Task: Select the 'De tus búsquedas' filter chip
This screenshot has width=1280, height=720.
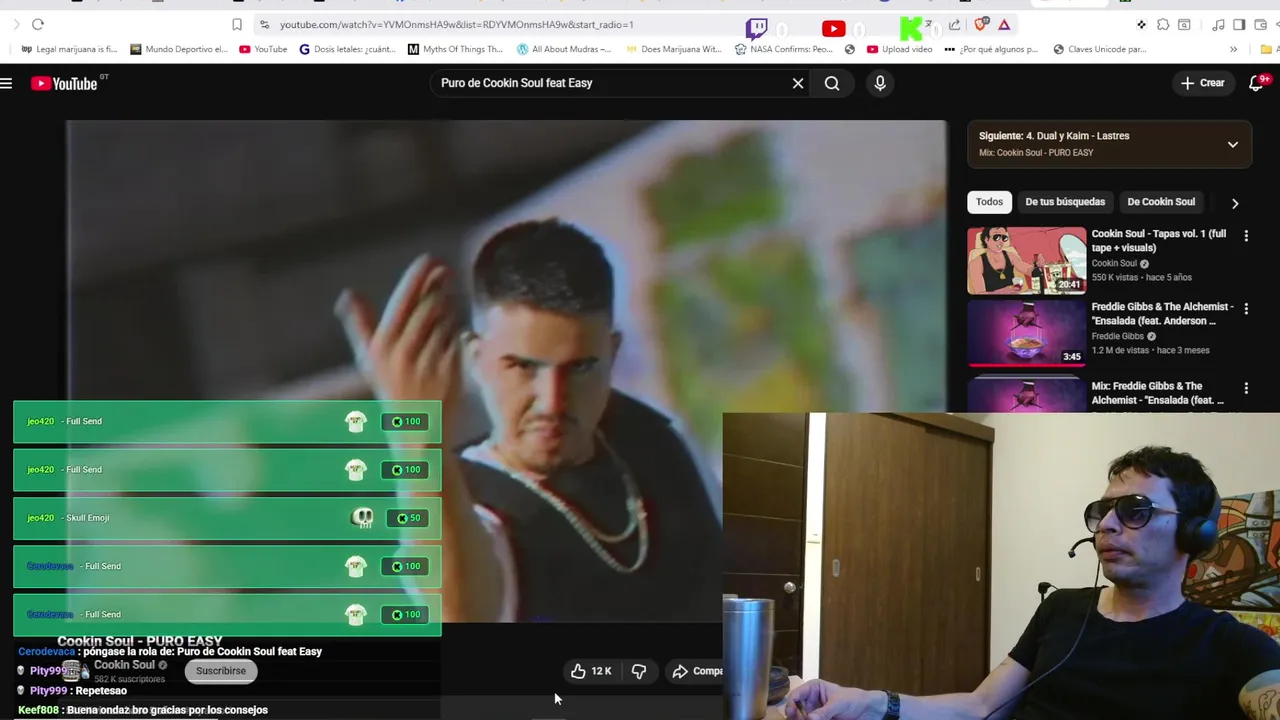Action: 1065,202
